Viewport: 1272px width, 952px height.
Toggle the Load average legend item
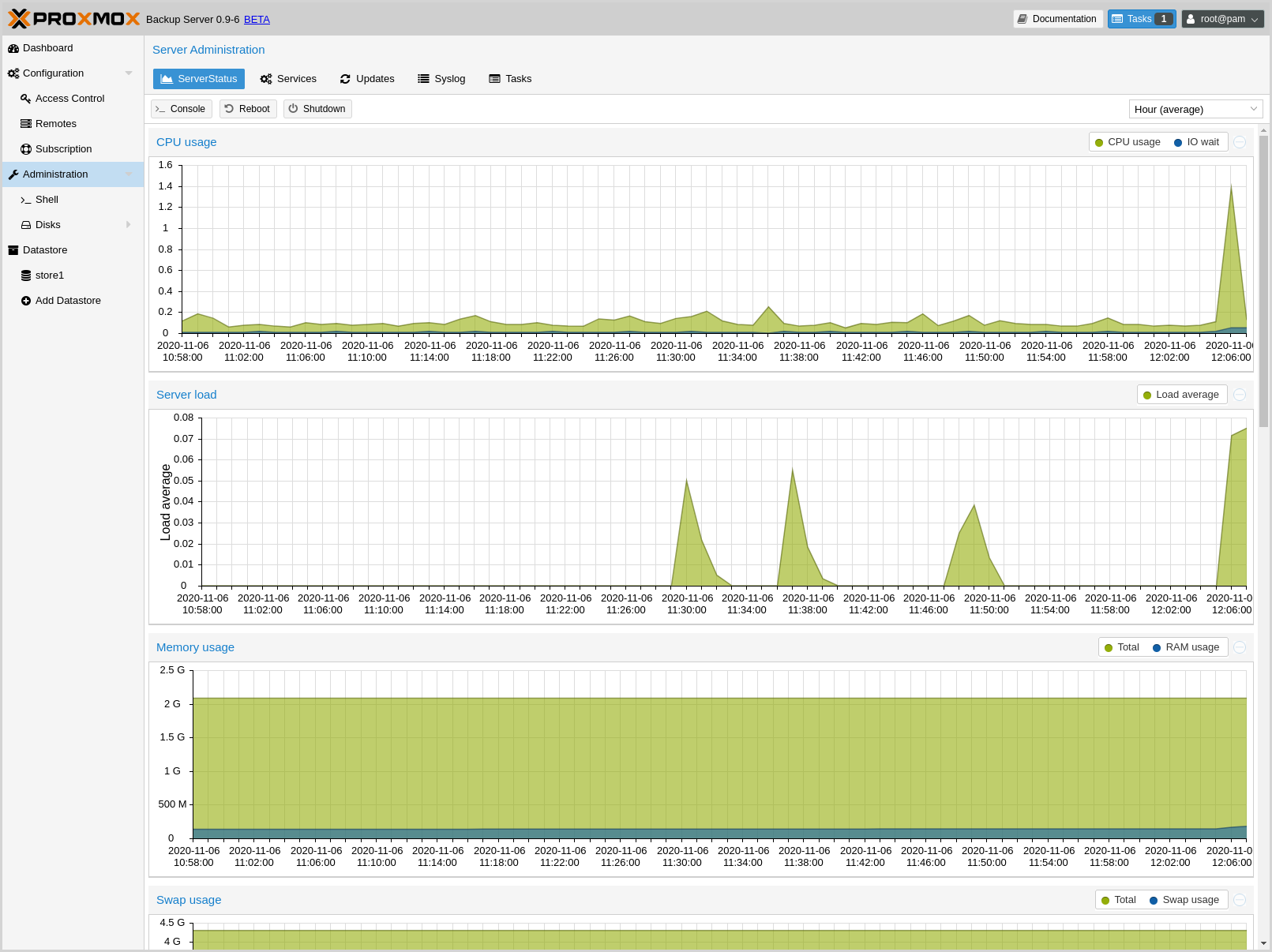pyautogui.click(x=1181, y=395)
